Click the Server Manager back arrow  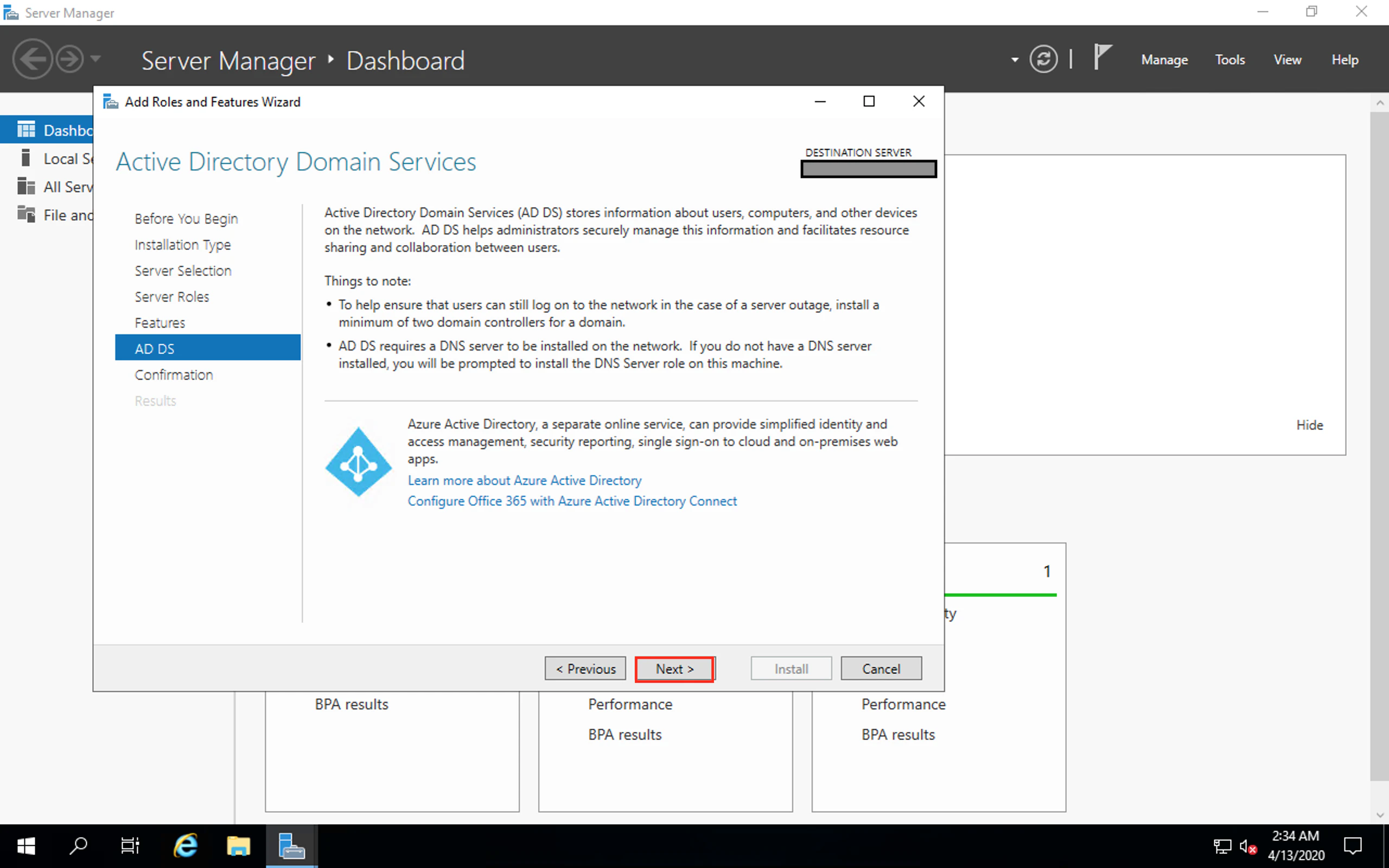click(32, 59)
